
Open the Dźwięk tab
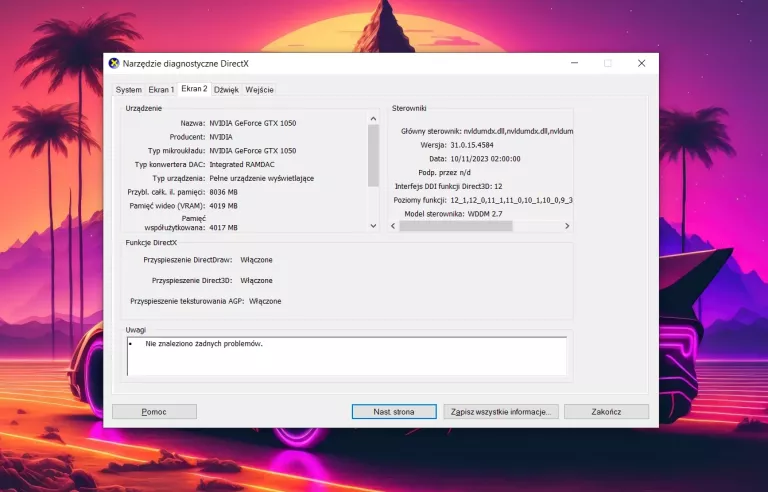[x=226, y=90]
